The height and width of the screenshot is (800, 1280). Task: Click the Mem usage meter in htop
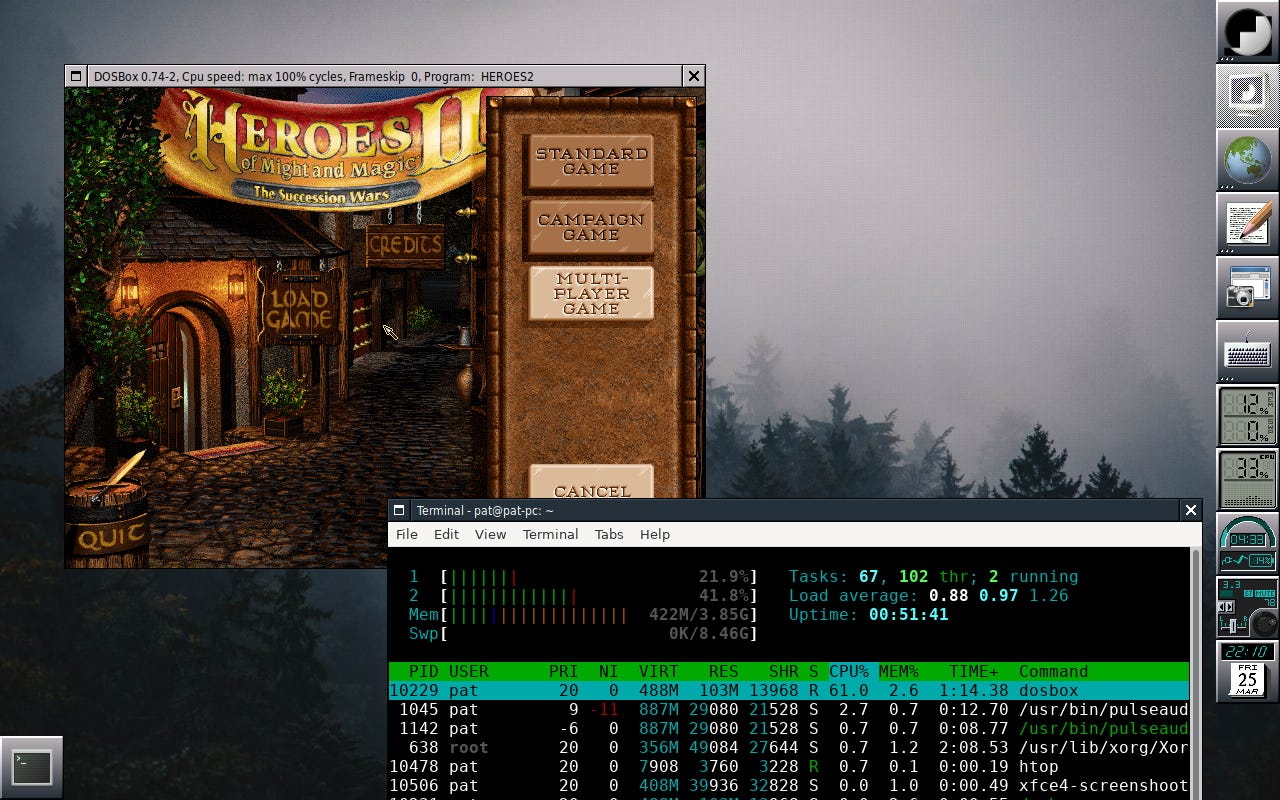pyautogui.click(x=583, y=614)
